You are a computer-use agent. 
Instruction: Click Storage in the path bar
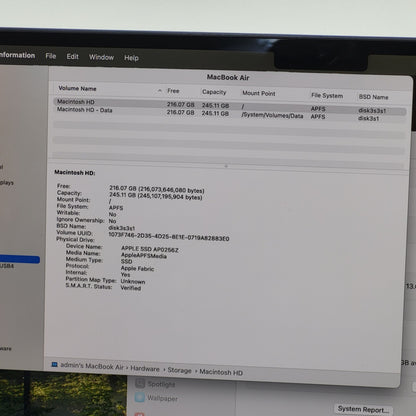tap(179, 370)
